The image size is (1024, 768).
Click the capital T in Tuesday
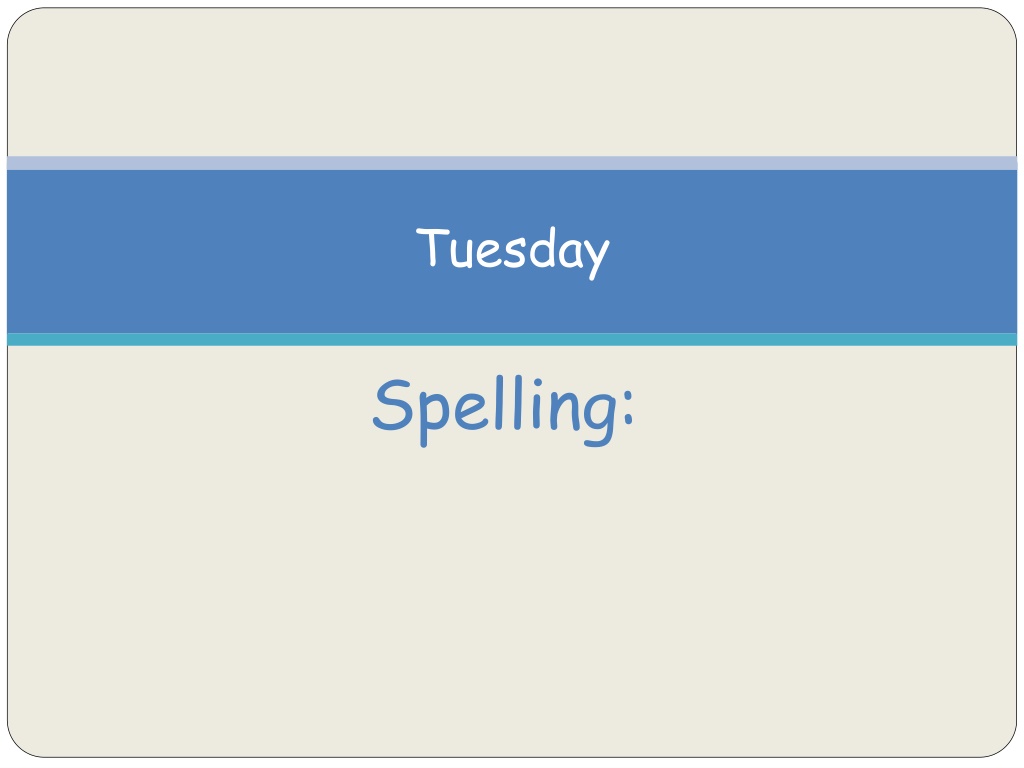coord(433,246)
